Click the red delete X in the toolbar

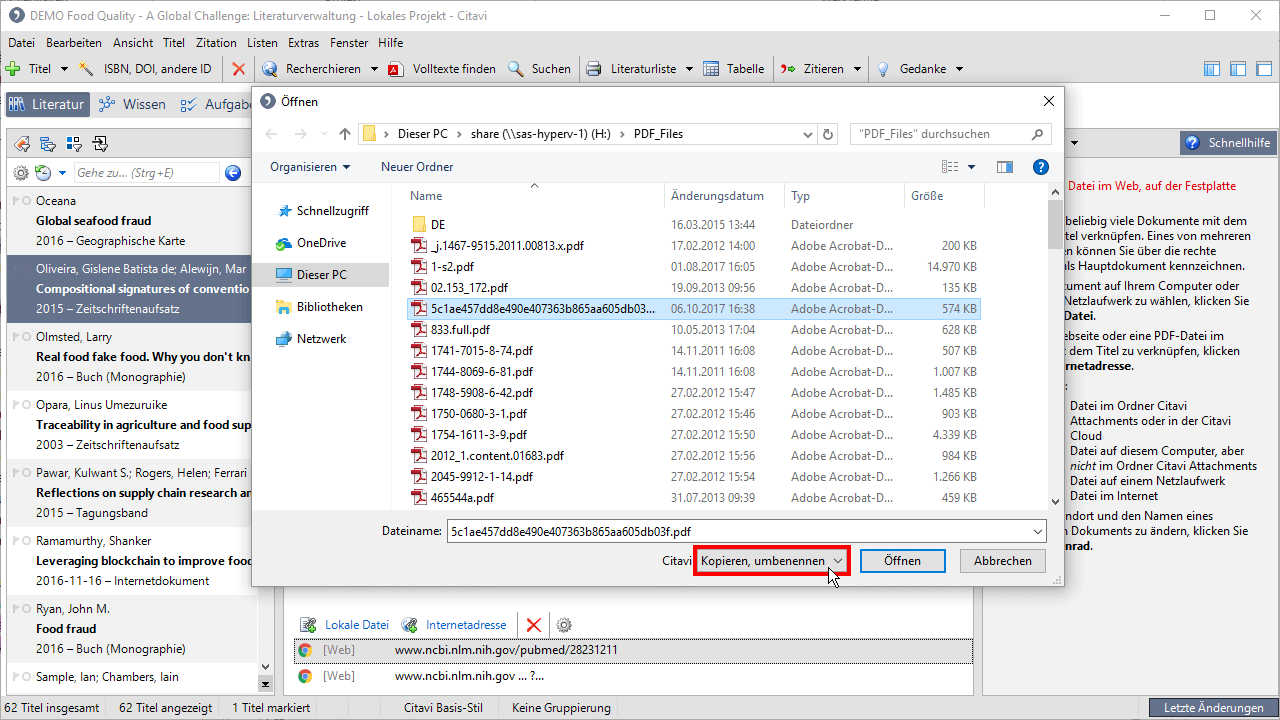point(238,69)
